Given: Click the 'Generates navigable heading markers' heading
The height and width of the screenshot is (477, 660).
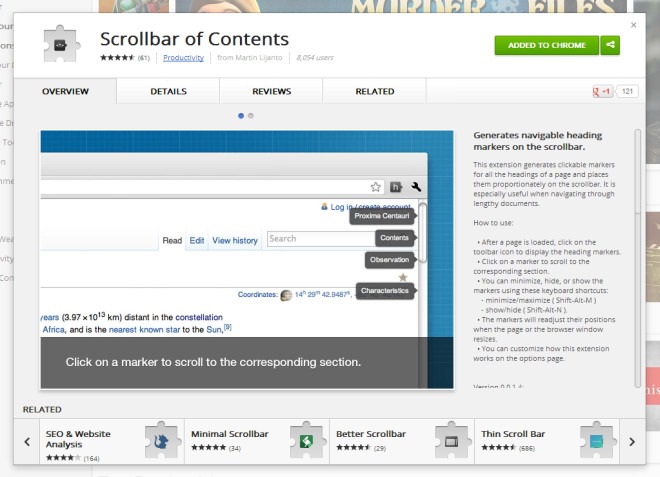Looking at the screenshot, I should 538,141.
